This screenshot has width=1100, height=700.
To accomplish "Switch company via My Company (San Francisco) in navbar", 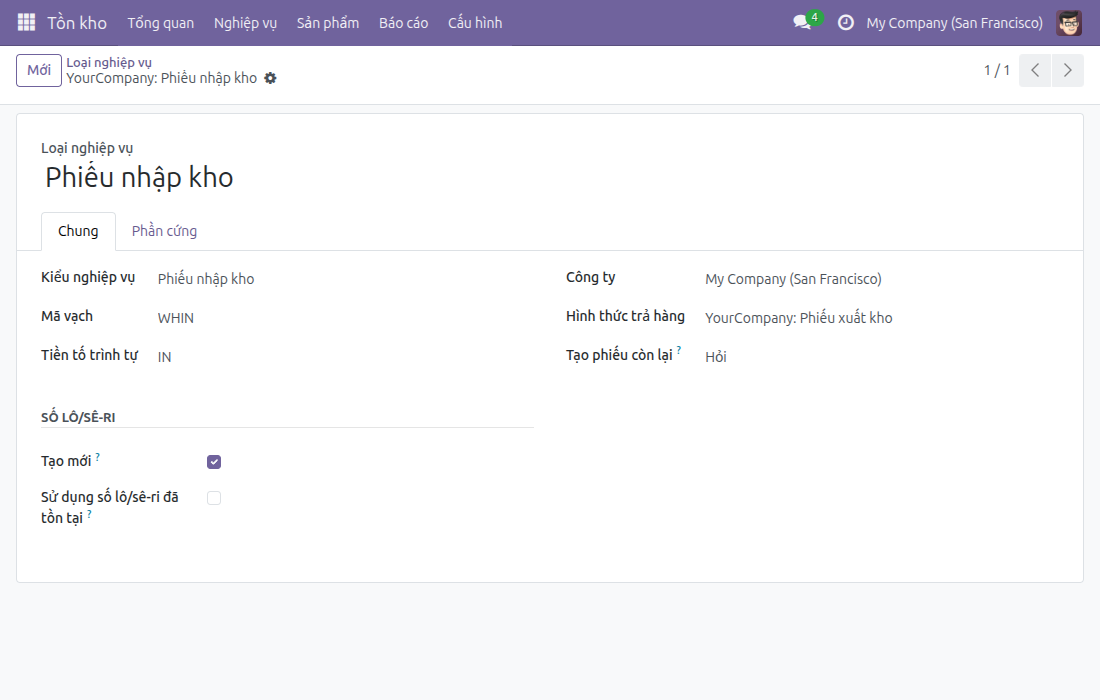I will pos(954,22).
